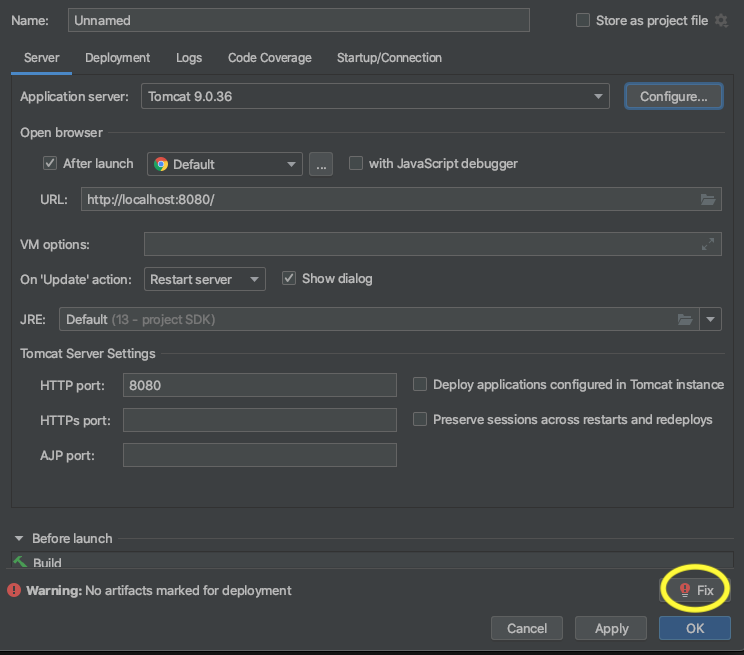Viewport: 744px width, 655px height.
Task: Open the Startup/Connection tab
Action: [389, 58]
